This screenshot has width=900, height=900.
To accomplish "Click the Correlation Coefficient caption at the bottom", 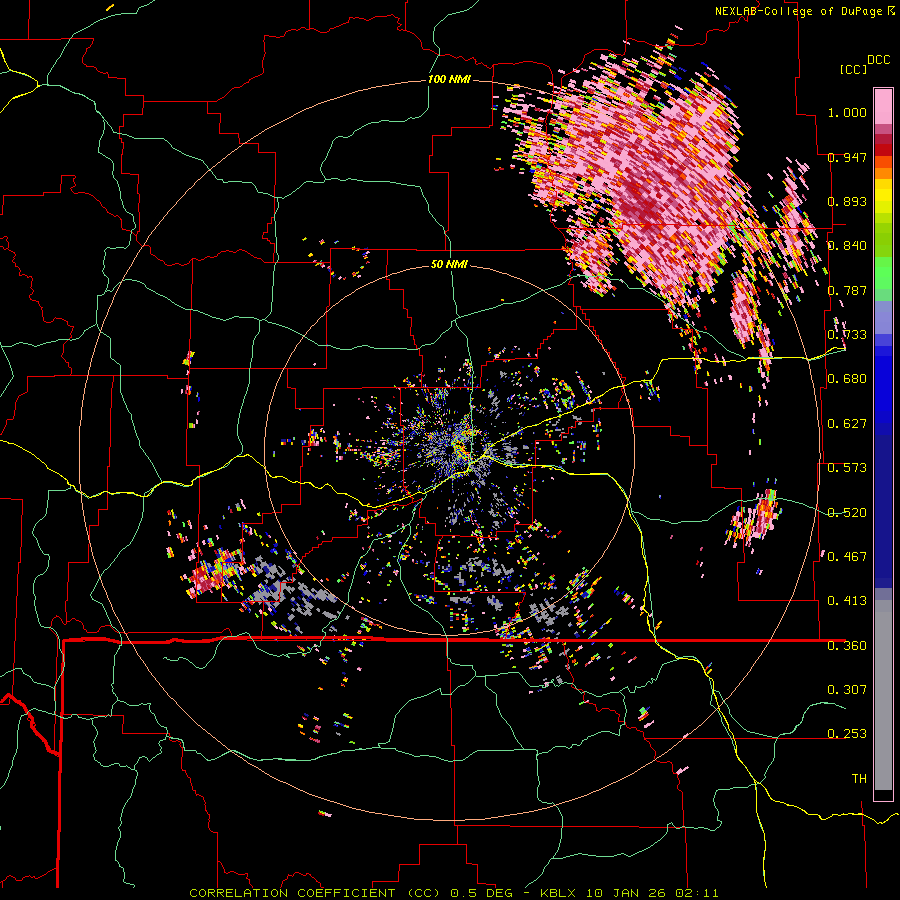I will click(x=453, y=893).
